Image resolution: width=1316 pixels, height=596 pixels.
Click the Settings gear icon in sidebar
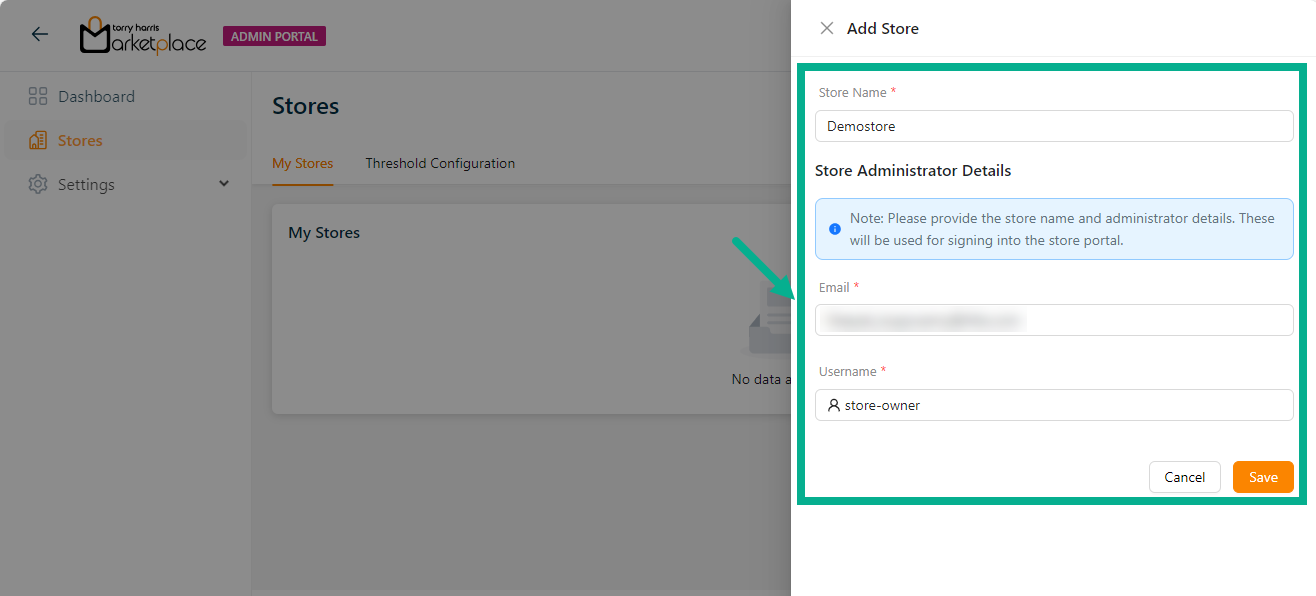[x=38, y=185]
